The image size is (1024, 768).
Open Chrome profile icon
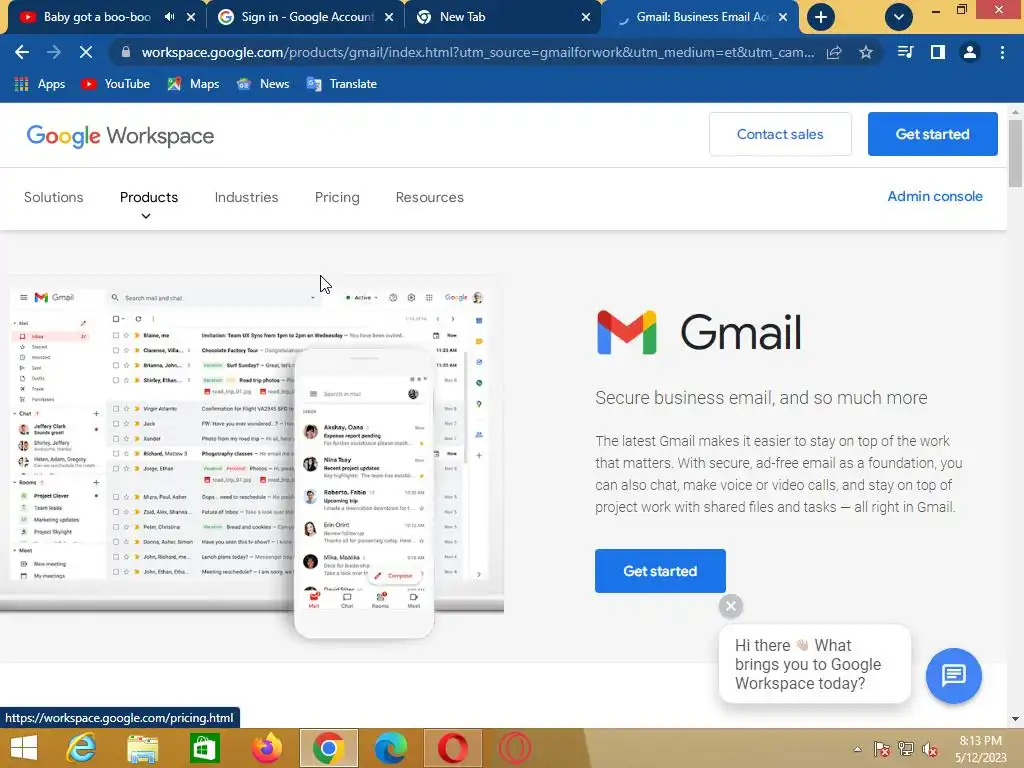[970, 52]
